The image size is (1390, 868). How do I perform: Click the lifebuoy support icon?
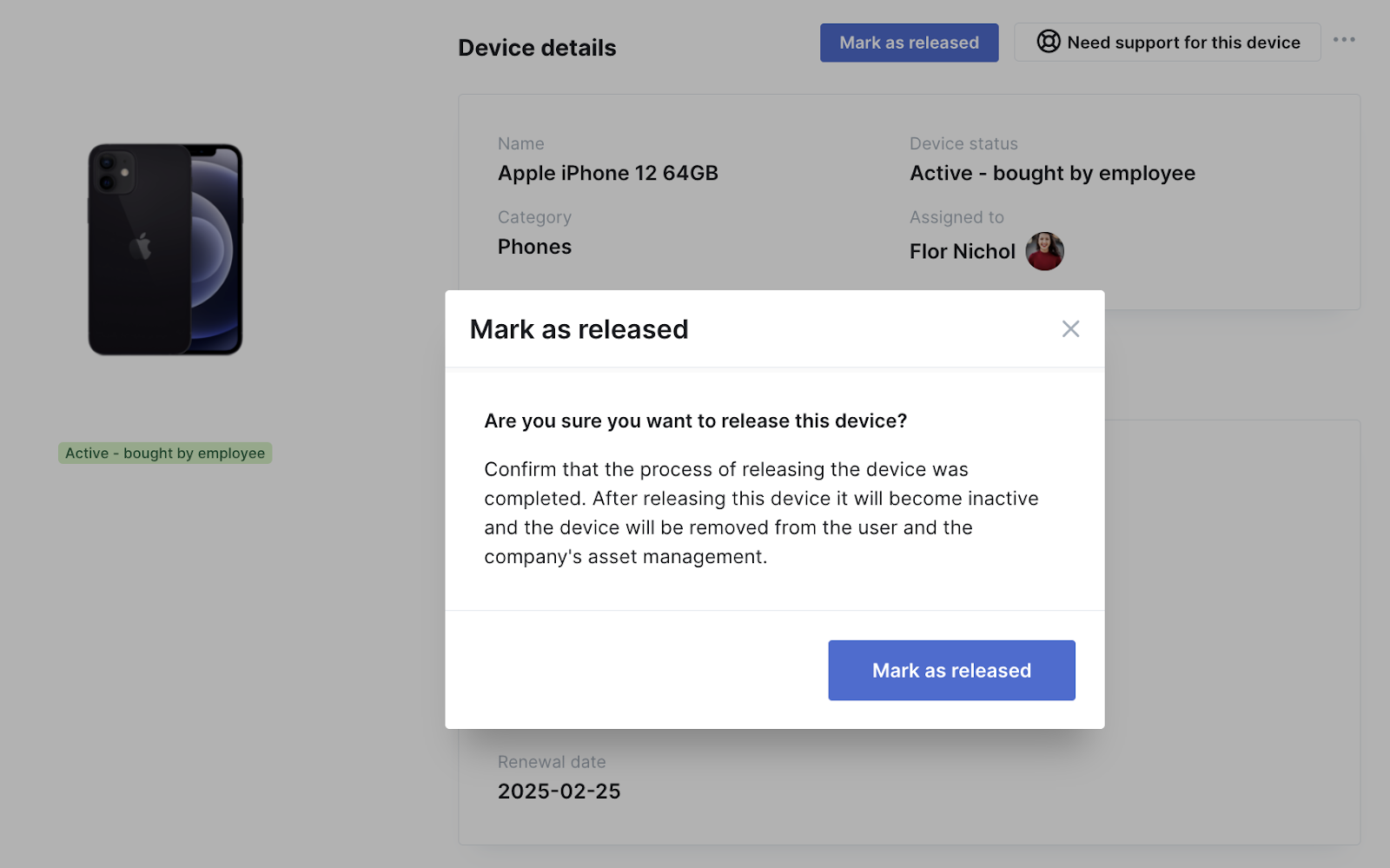(1049, 42)
